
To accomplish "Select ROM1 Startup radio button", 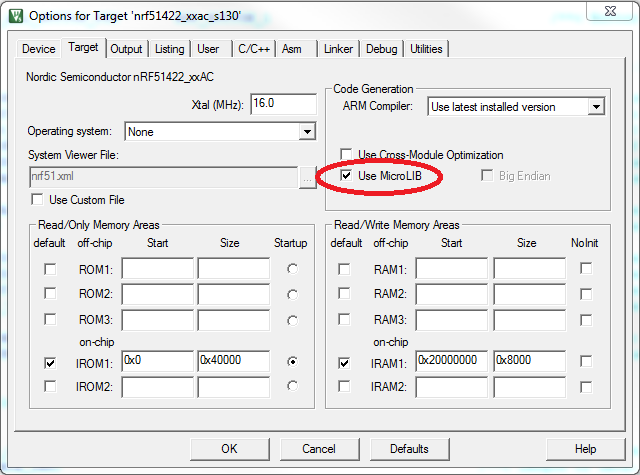I will point(292,269).
